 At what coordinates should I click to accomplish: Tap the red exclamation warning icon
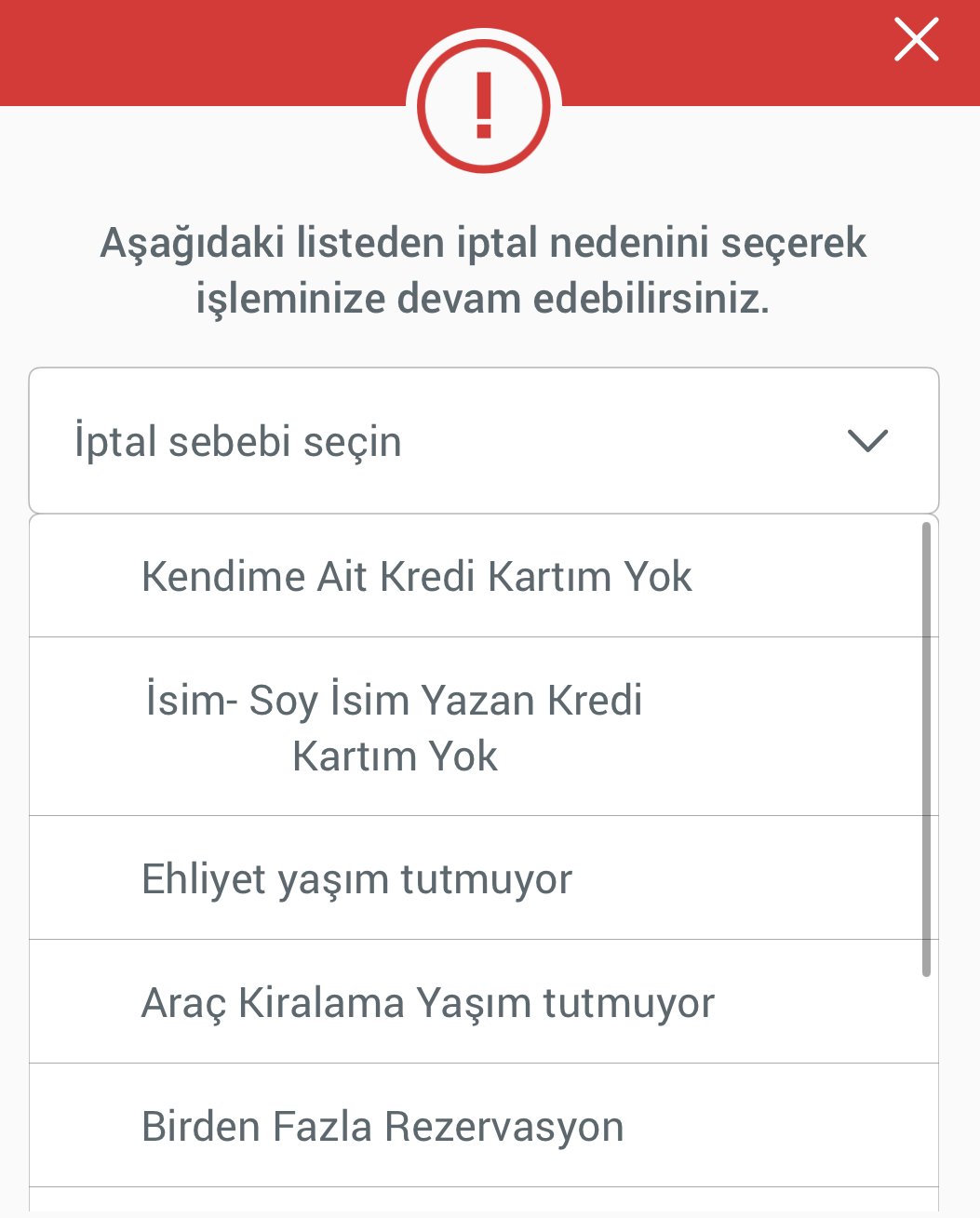point(484,106)
